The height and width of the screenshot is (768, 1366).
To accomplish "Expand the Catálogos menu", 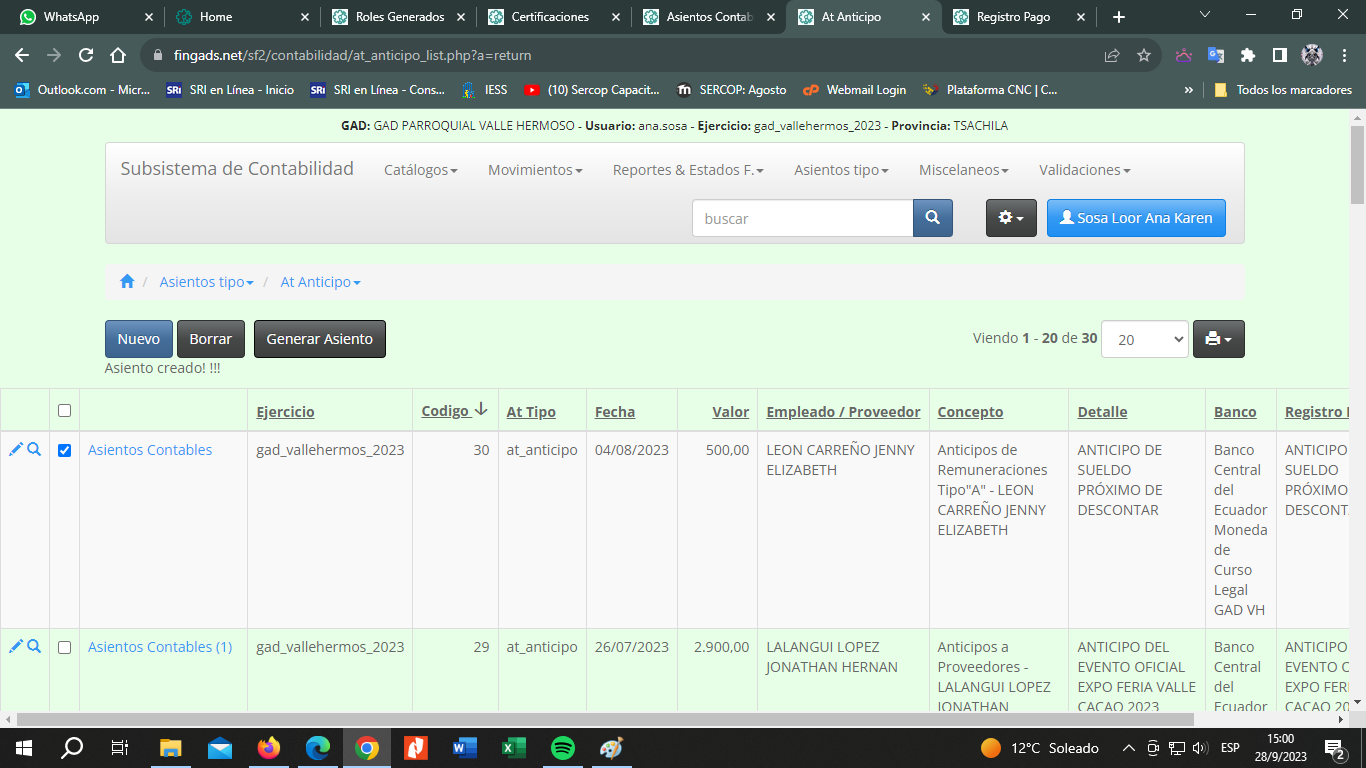I will click(x=420, y=170).
